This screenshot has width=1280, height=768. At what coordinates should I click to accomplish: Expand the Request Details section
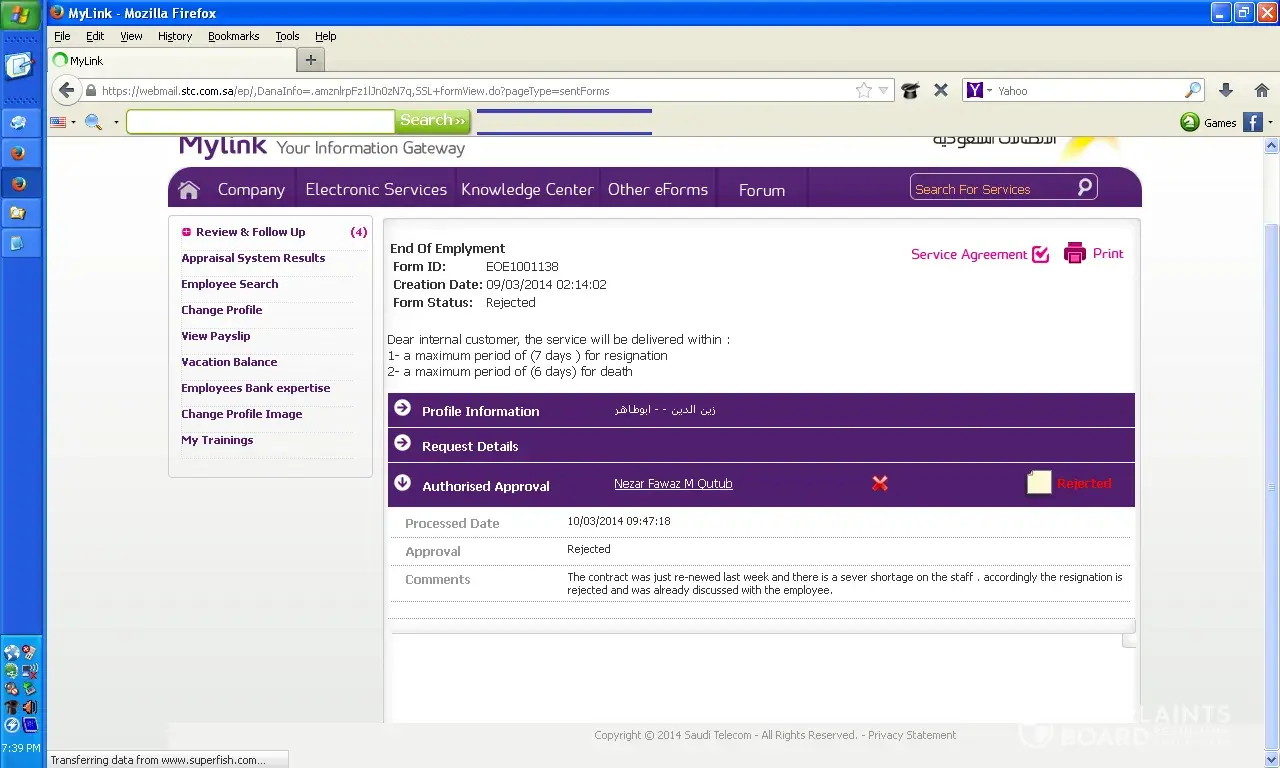coord(403,443)
